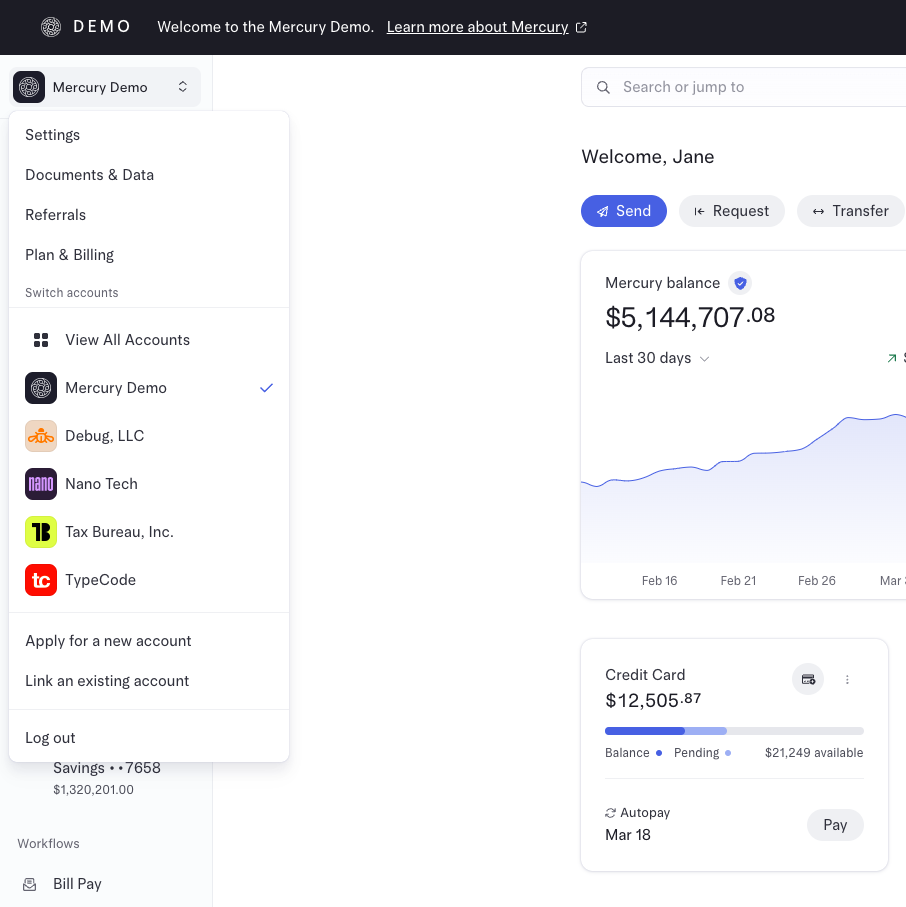Click the Autopay refresh icon

610,813
